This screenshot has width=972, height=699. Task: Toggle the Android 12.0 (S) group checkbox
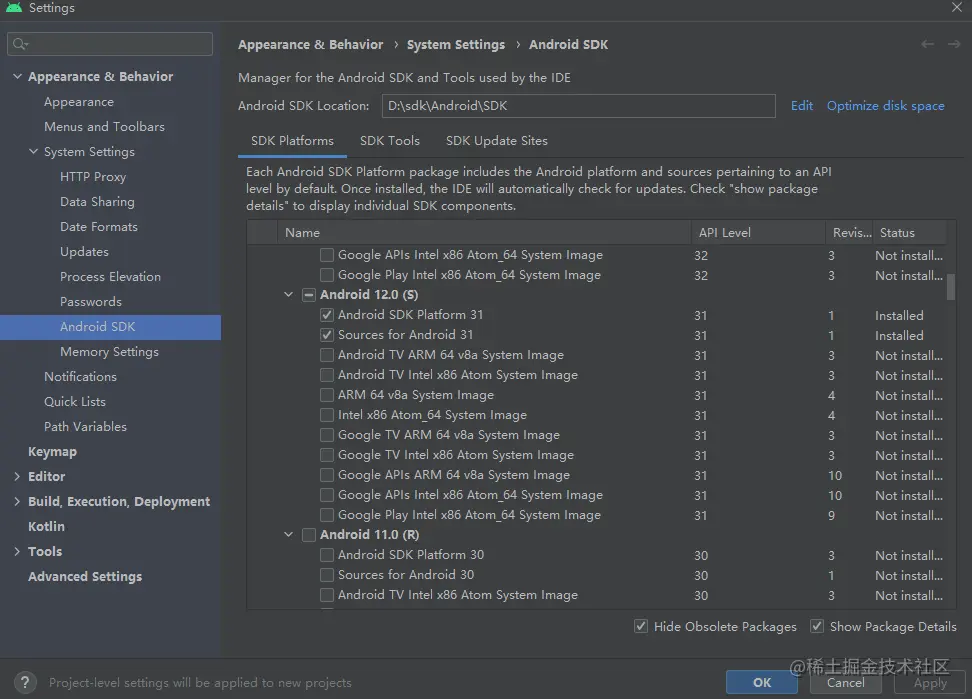[x=309, y=295]
